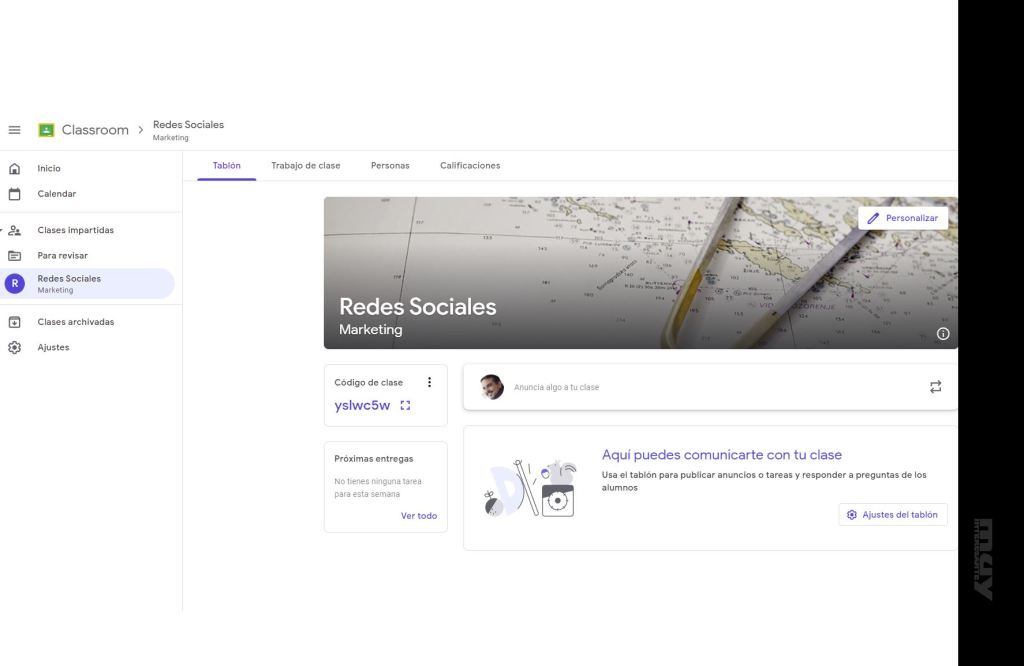The image size is (1024, 666).
Task: Open Para revisar in the sidebar
Action: point(62,256)
